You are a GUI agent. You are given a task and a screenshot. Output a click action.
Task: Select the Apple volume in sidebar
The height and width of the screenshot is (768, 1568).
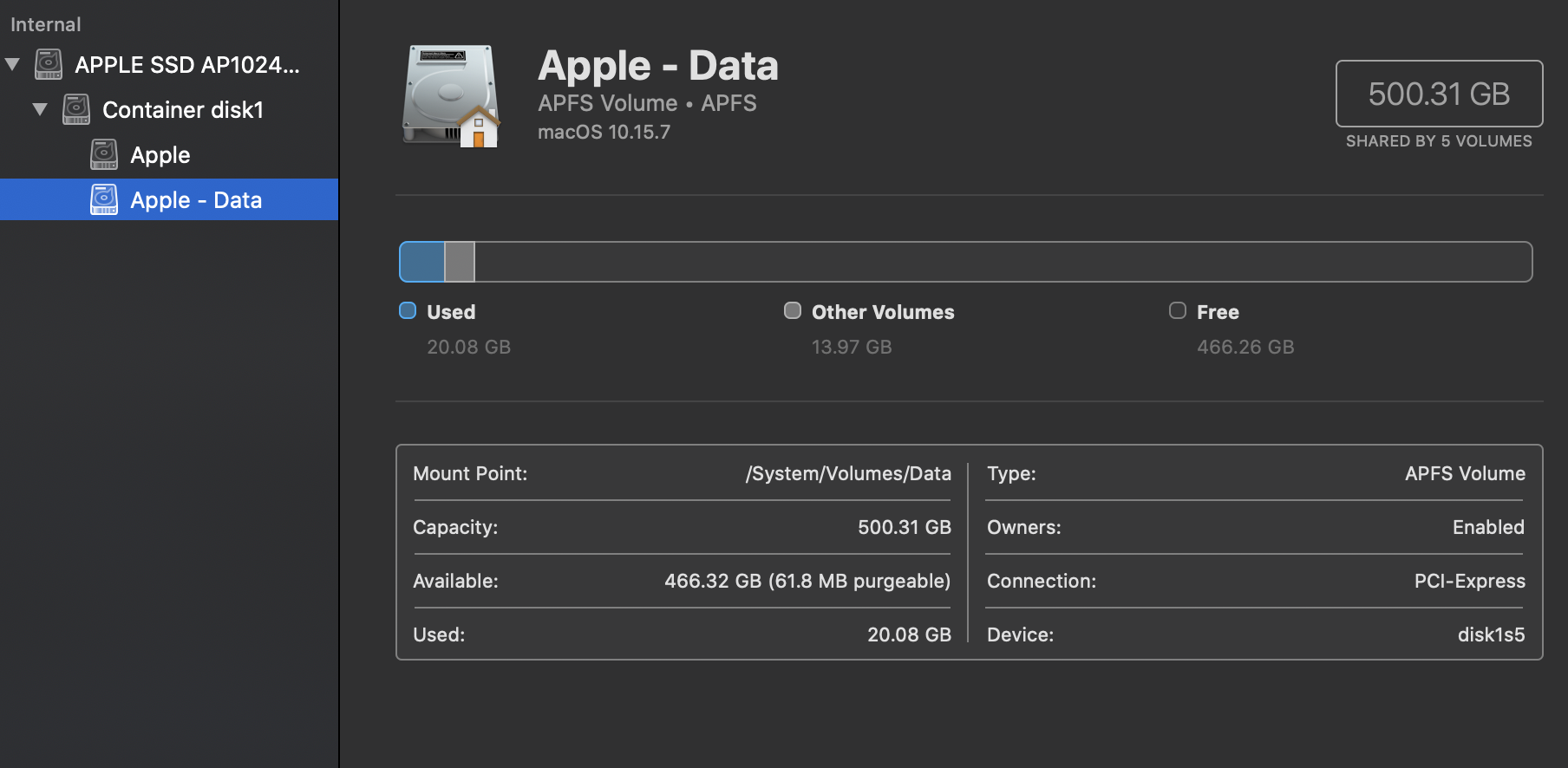(x=160, y=155)
